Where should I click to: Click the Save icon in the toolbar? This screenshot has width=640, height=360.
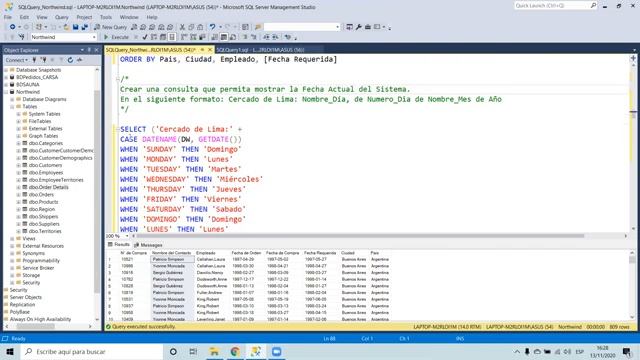point(76,27)
